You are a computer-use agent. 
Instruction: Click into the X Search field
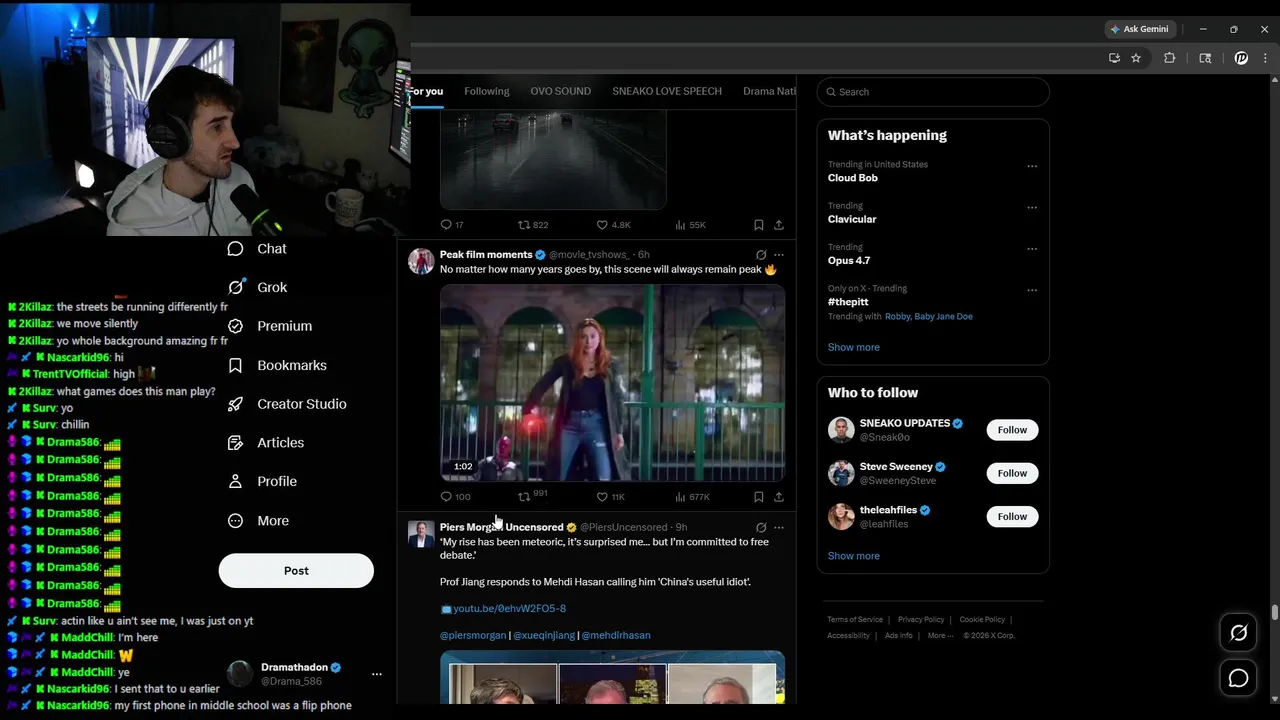pos(933,92)
